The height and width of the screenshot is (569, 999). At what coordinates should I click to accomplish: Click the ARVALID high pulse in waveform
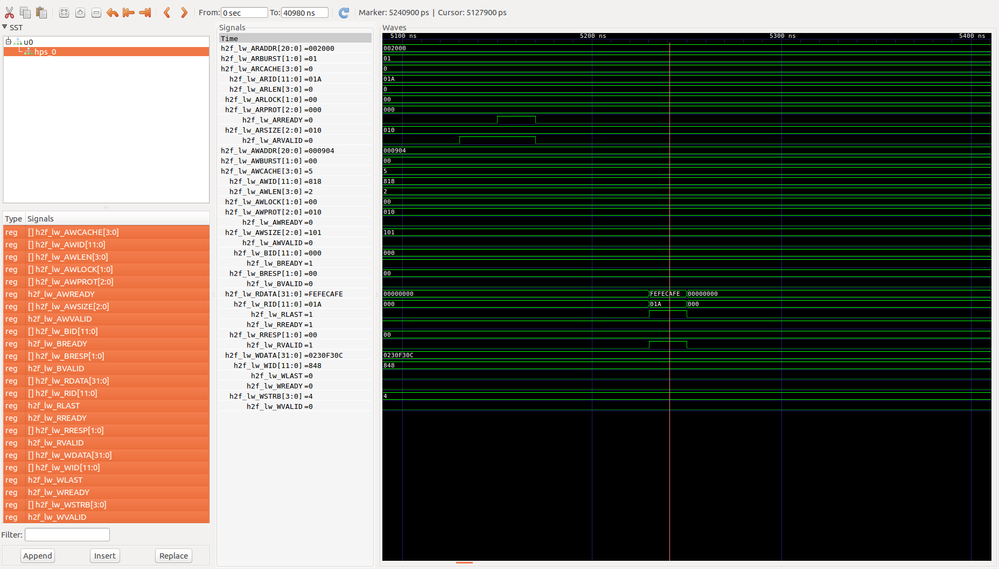(x=498, y=140)
